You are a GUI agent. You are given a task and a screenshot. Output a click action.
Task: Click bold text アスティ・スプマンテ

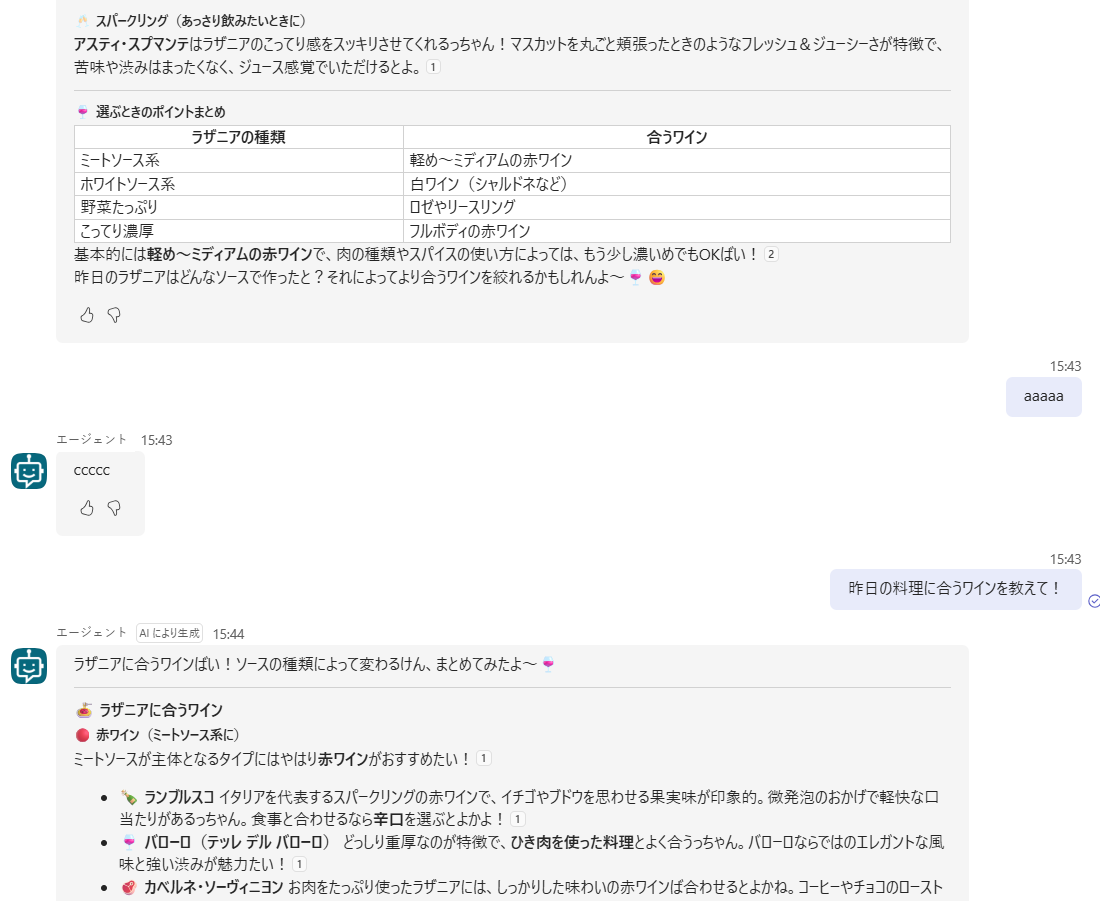coord(132,45)
